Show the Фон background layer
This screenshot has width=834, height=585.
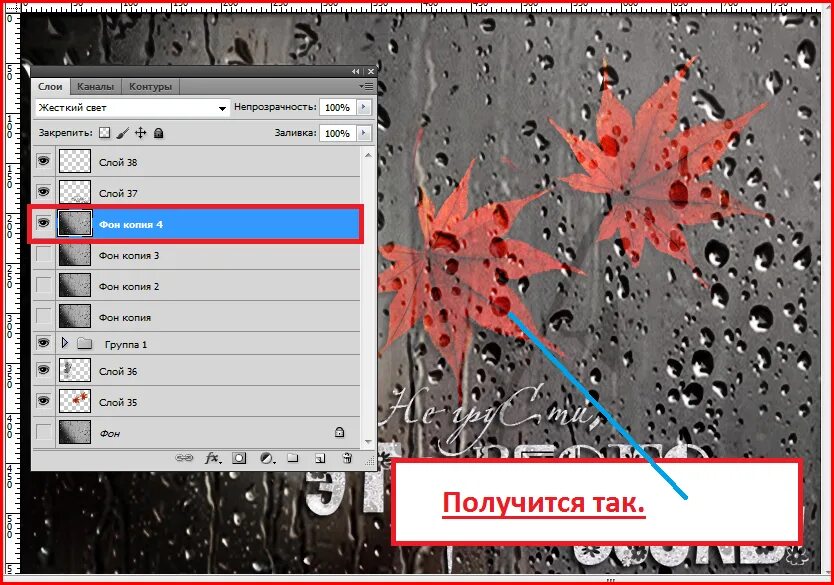point(43,432)
